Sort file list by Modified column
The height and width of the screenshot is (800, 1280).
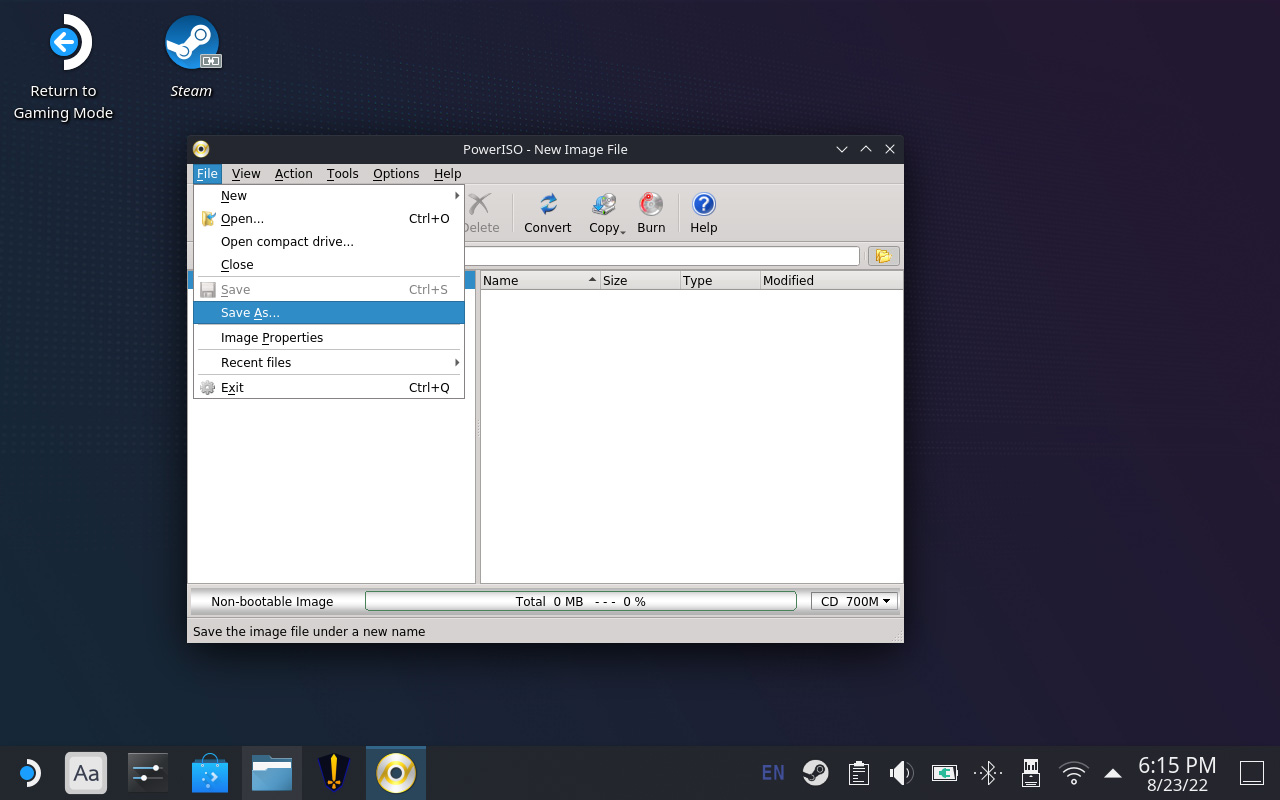tap(831, 280)
